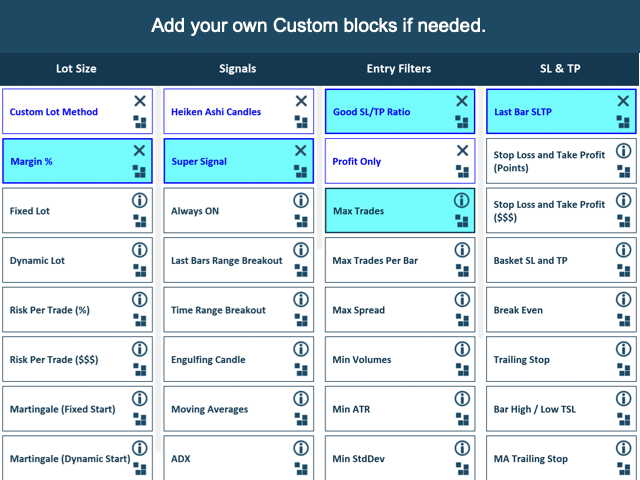
Task: Toggle the Profit Only filter block
Action: (400, 161)
